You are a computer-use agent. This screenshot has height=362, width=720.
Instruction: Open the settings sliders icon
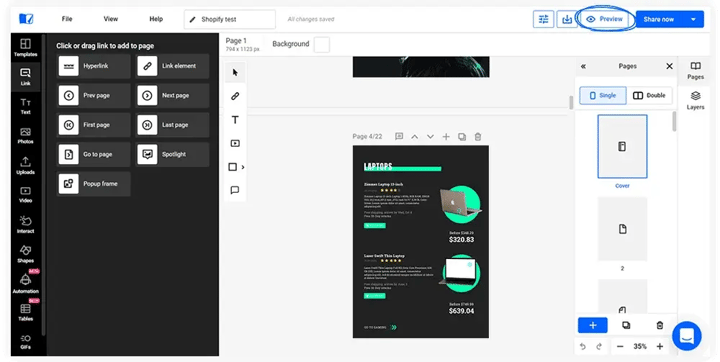(544, 19)
